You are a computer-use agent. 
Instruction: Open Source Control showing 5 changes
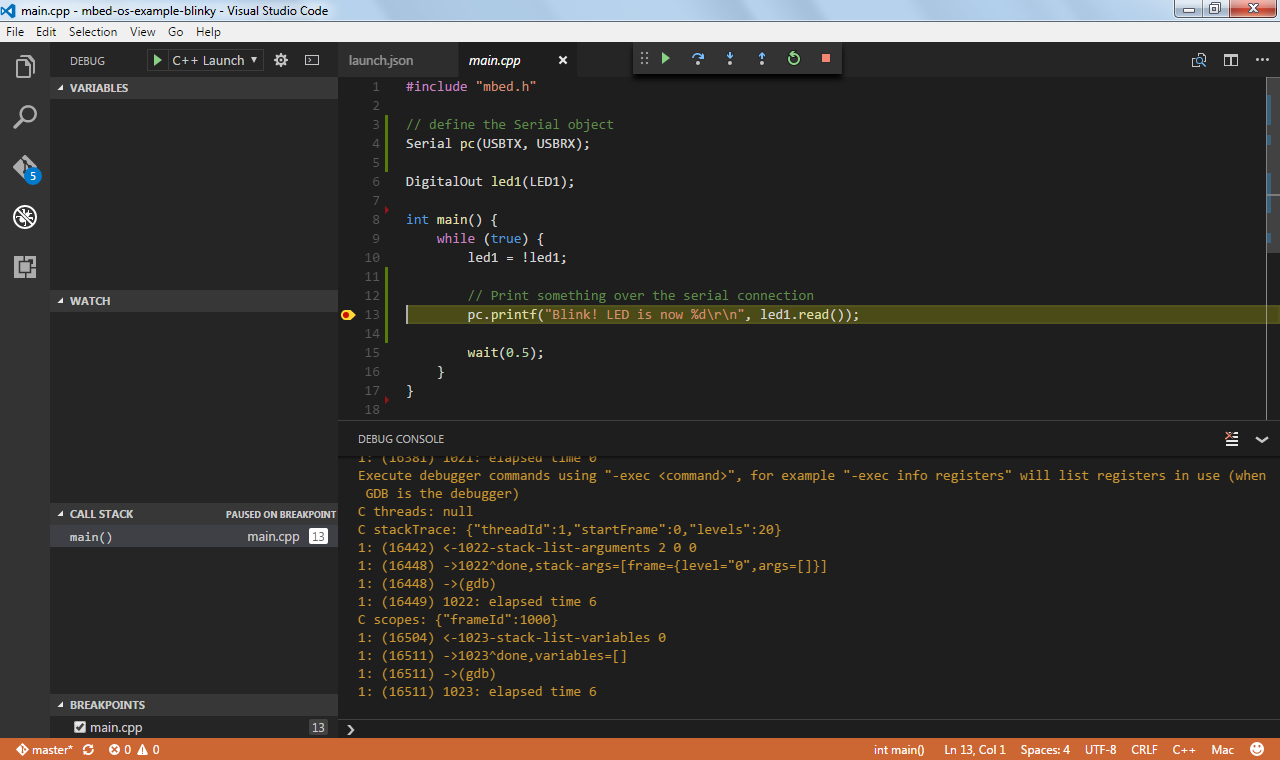click(24, 168)
